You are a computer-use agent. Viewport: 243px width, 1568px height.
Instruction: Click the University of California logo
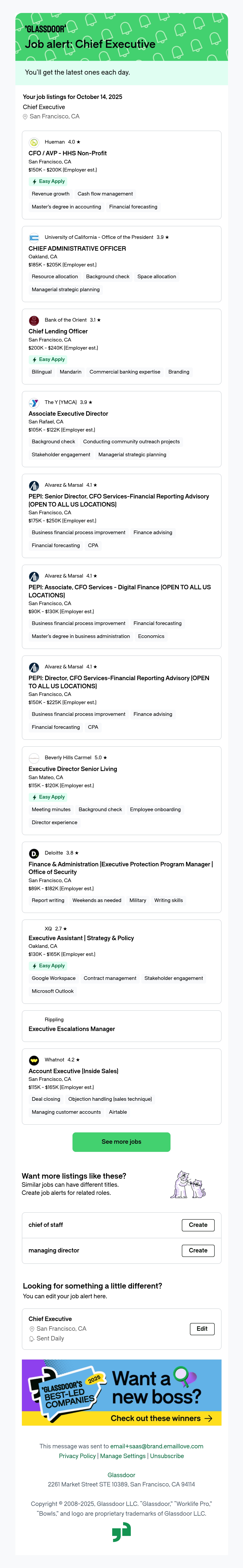[x=34, y=237]
